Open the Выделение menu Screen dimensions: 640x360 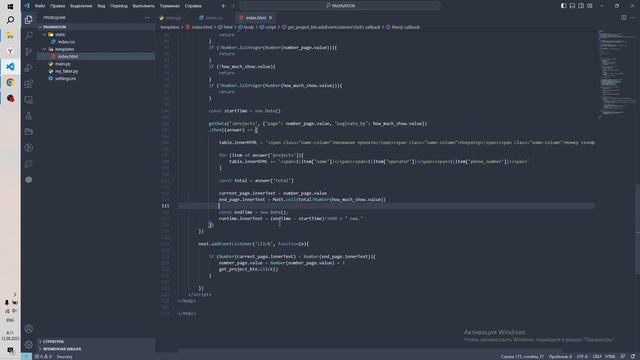point(81,6)
